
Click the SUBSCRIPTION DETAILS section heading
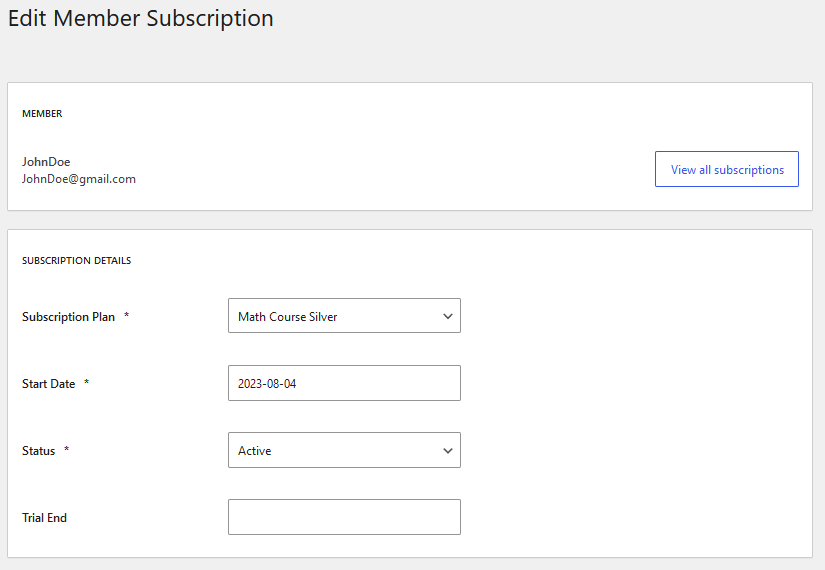click(76, 261)
